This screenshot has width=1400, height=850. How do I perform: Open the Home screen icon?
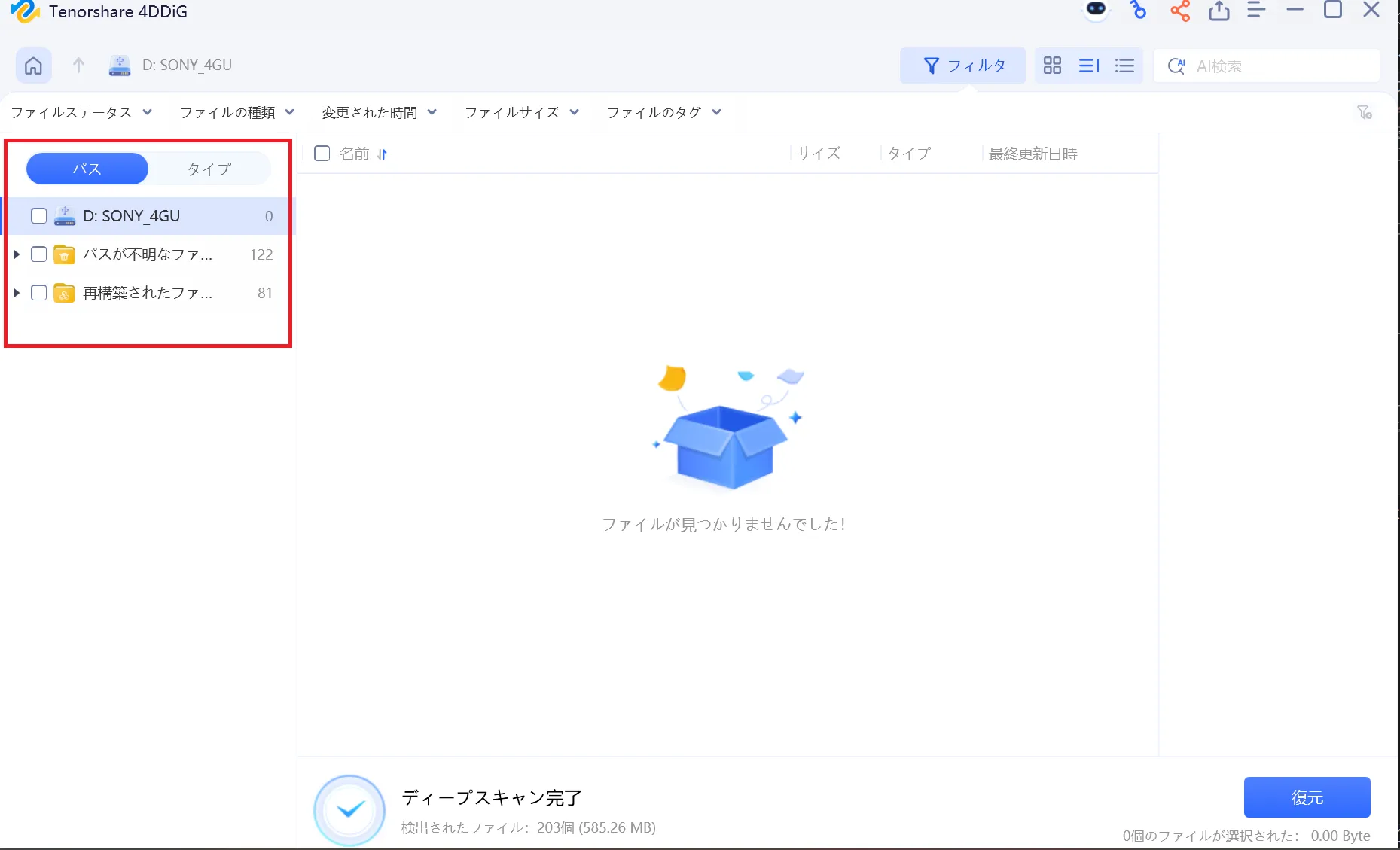click(x=33, y=66)
